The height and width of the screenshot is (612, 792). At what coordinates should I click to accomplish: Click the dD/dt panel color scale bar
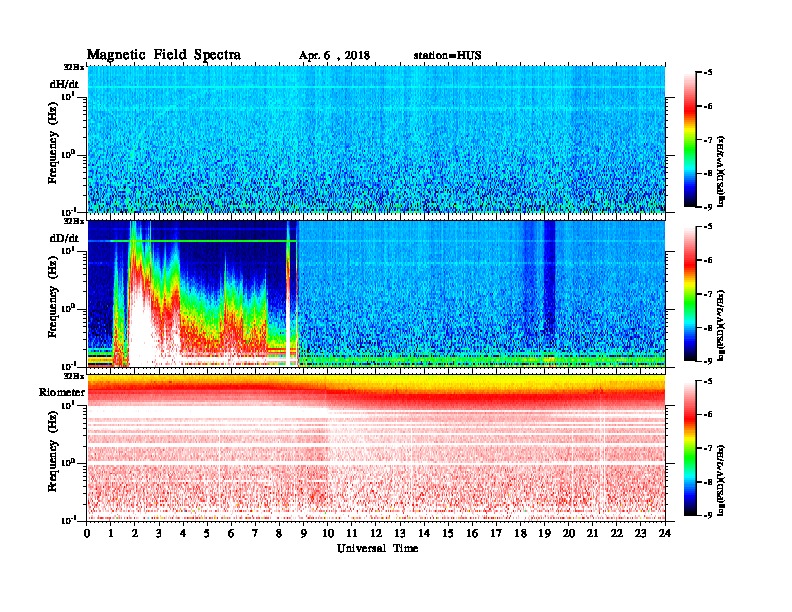pos(690,294)
